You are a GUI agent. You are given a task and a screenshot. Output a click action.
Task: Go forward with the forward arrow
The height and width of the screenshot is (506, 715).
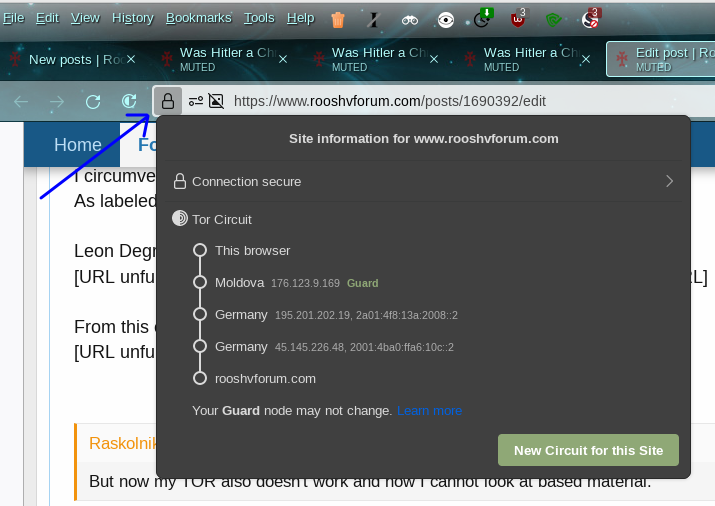pos(57,101)
